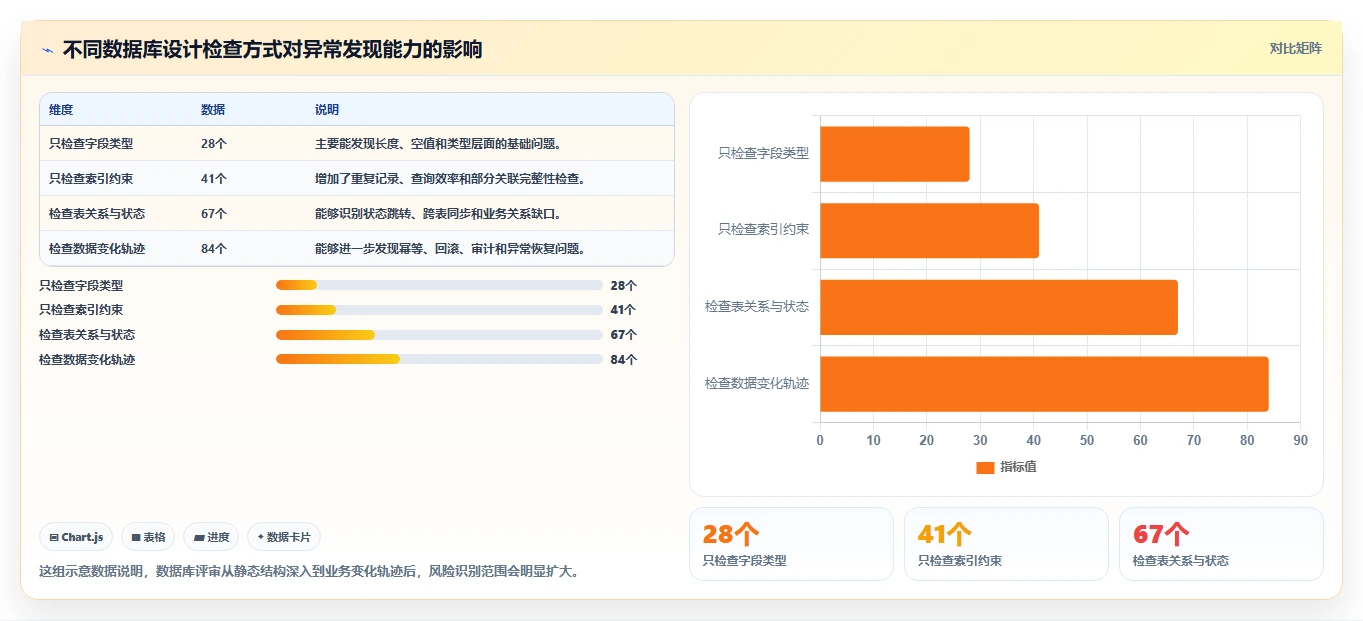The width and height of the screenshot is (1363, 621).
Task: Select the Chart.js tag chip
Action: tap(77, 537)
